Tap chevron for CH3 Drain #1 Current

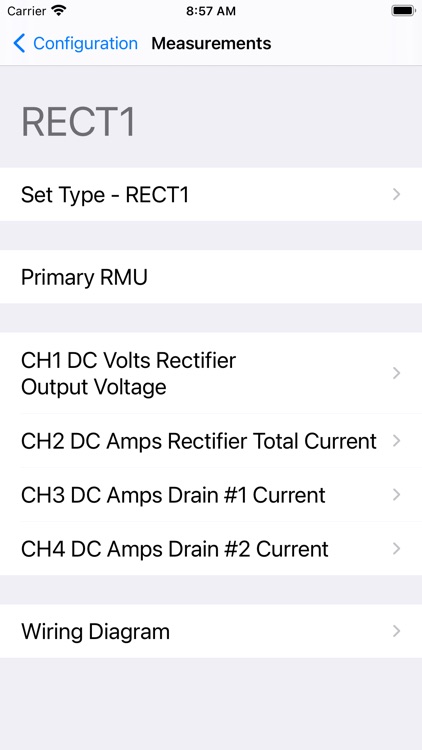point(396,495)
